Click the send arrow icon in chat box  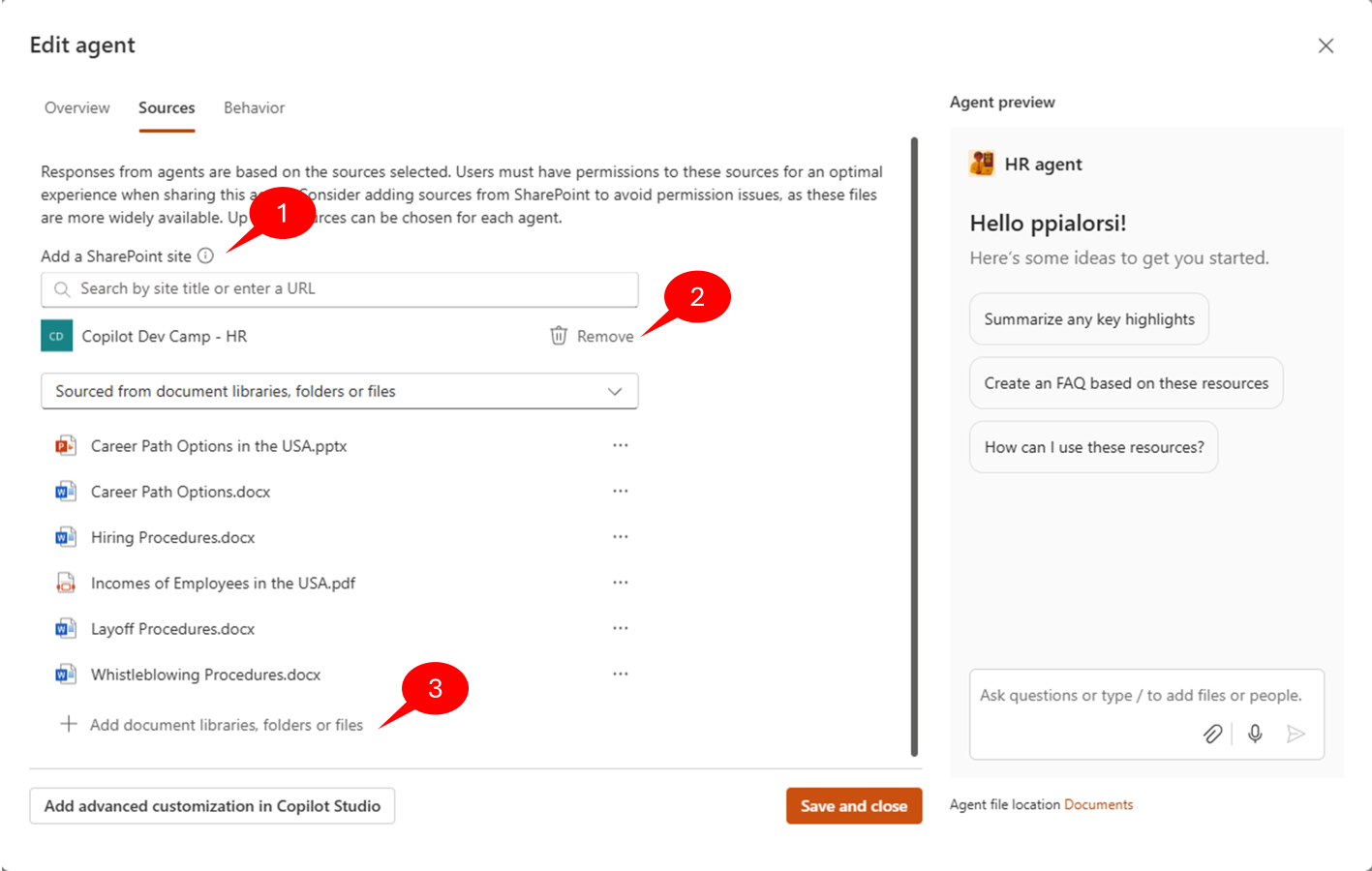click(1296, 734)
